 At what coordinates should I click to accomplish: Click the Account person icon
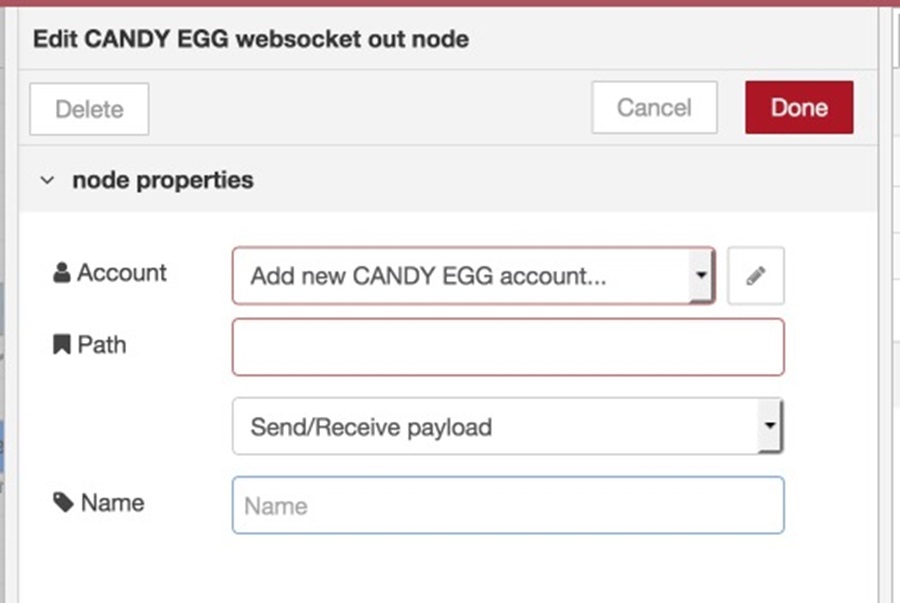[x=61, y=273]
